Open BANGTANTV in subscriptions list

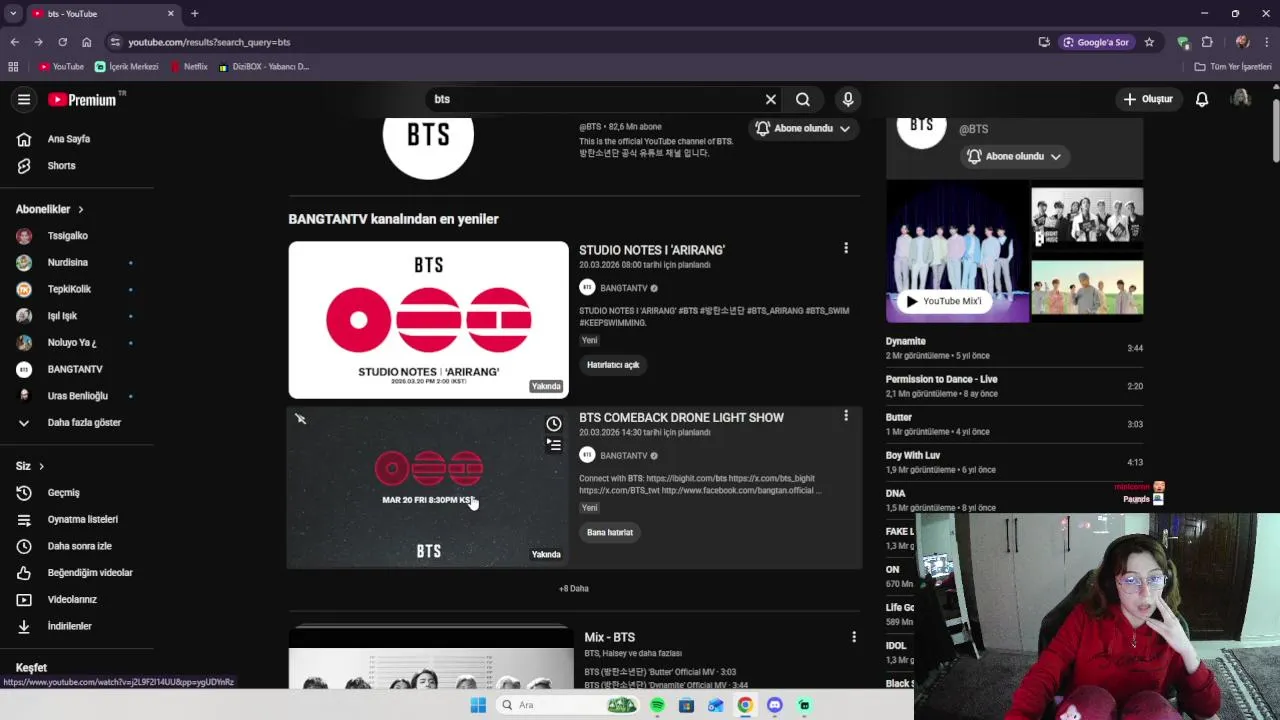pyautogui.click(x=76, y=369)
